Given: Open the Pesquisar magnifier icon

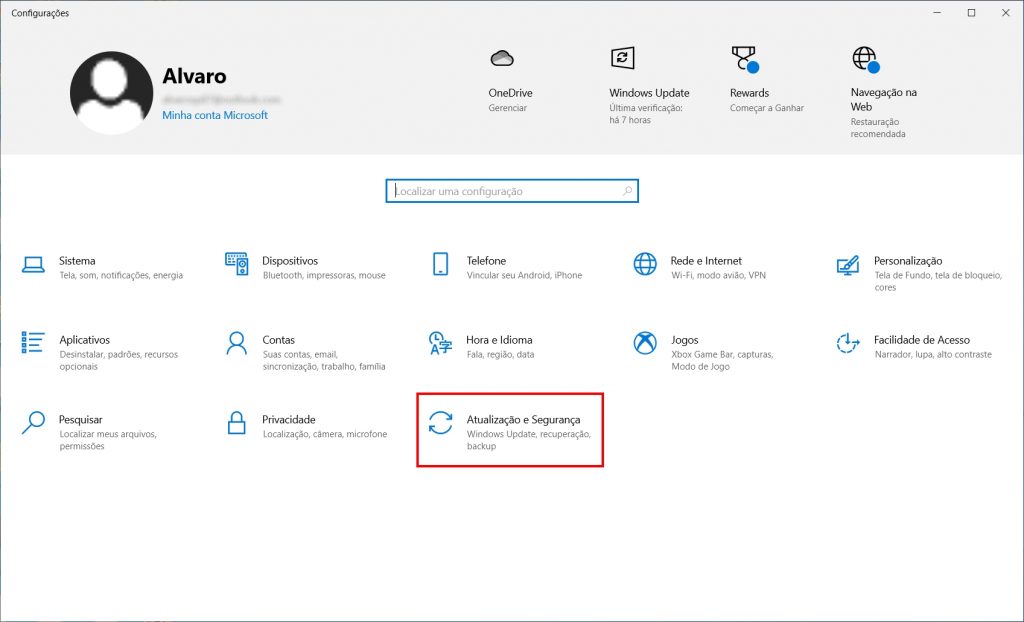Looking at the screenshot, I should tap(34, 423).
